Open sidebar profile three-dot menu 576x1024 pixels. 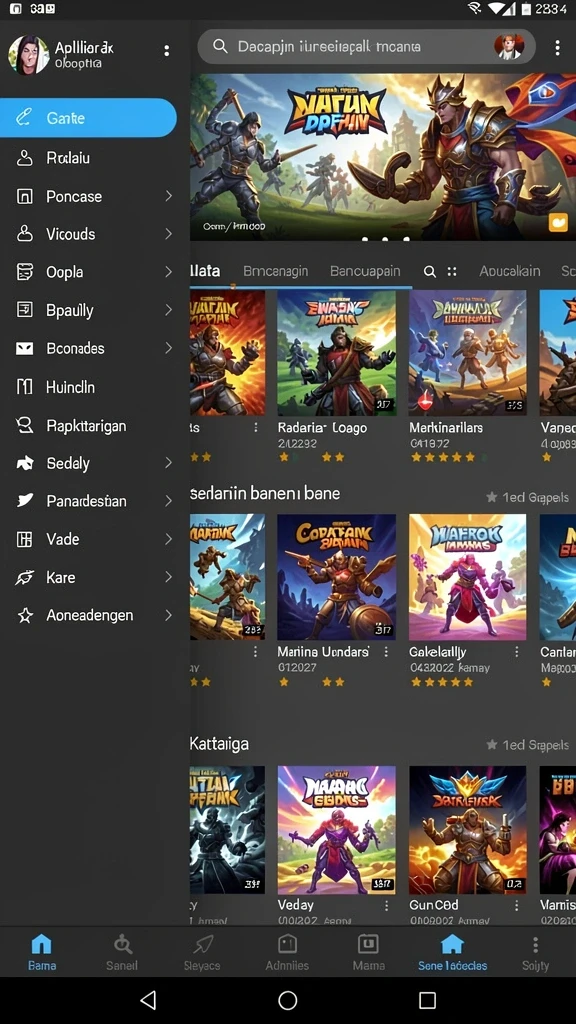167,50
